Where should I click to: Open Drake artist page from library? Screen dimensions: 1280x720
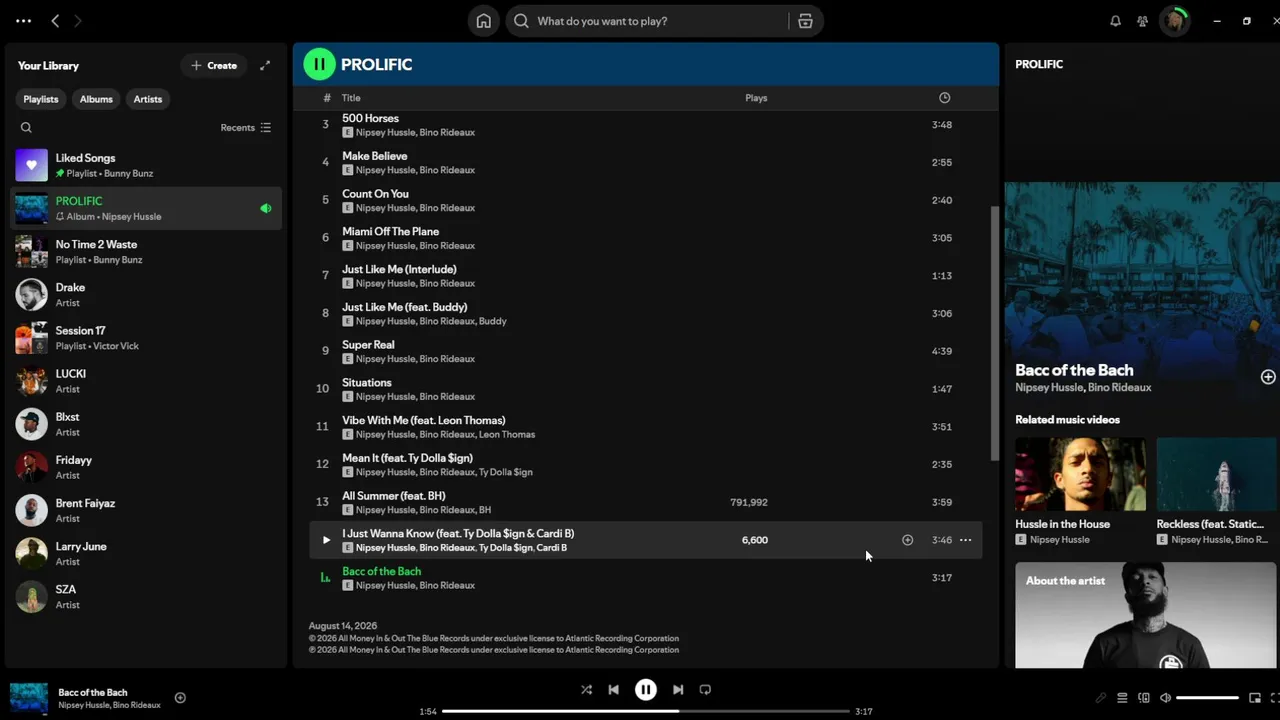coord(146,294)
